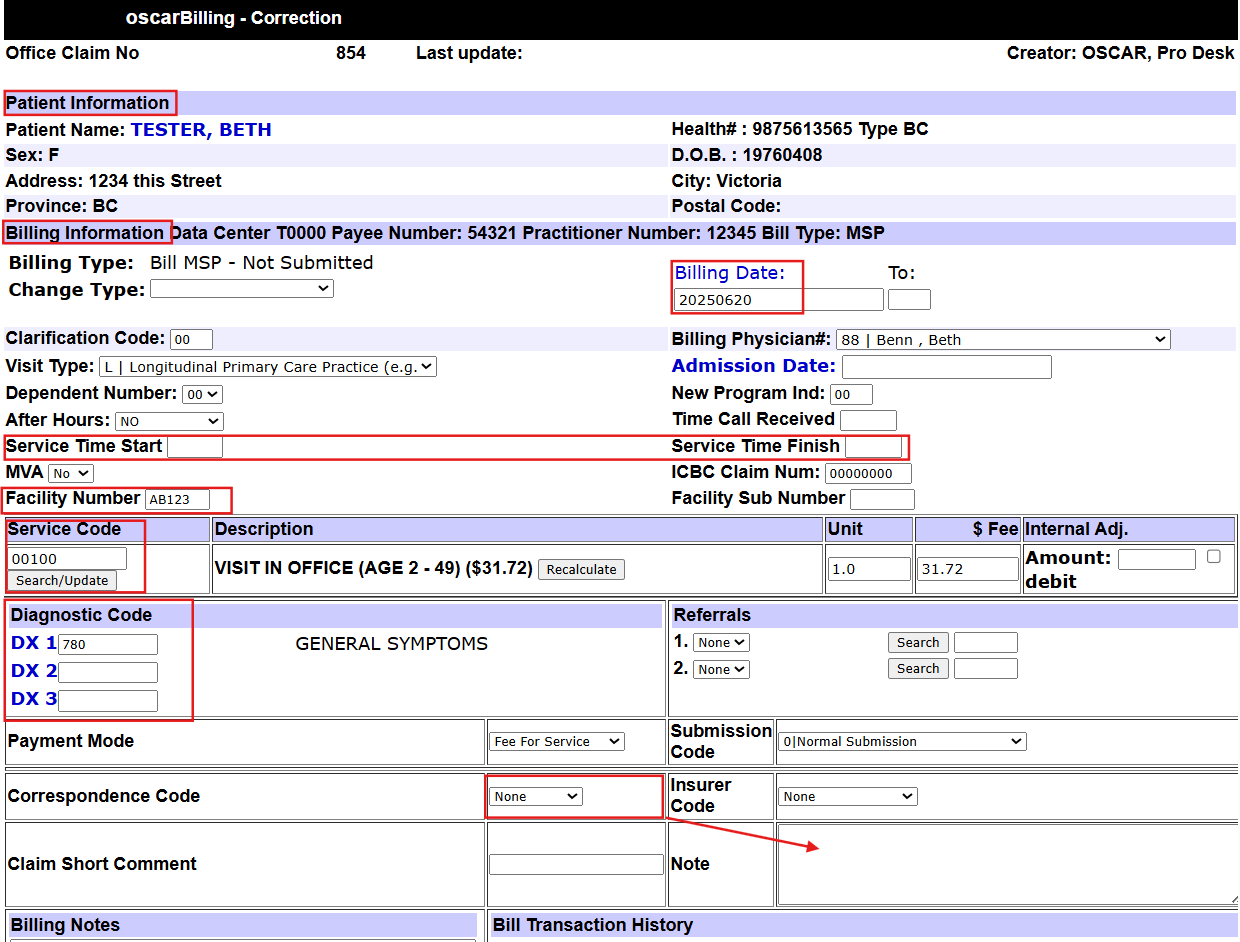Open the Dependent Number dropdown
Screen dimensions: 1240x942
click(201, 394)
